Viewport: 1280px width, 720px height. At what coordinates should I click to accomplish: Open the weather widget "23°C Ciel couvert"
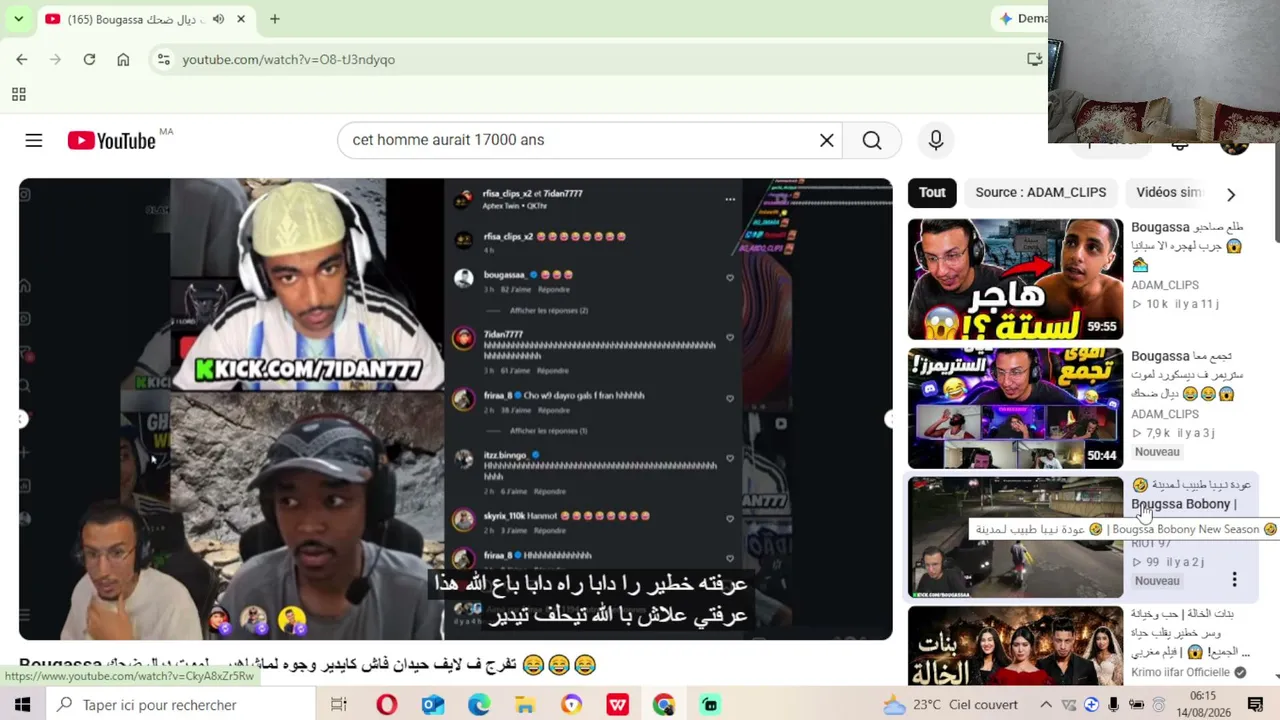point(951,705)
